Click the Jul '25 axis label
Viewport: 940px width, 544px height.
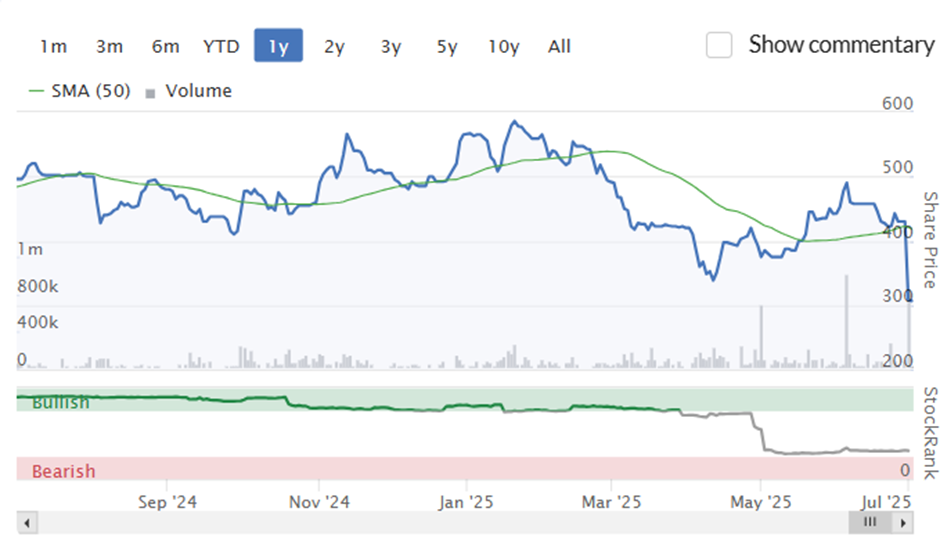click(886, 502)
